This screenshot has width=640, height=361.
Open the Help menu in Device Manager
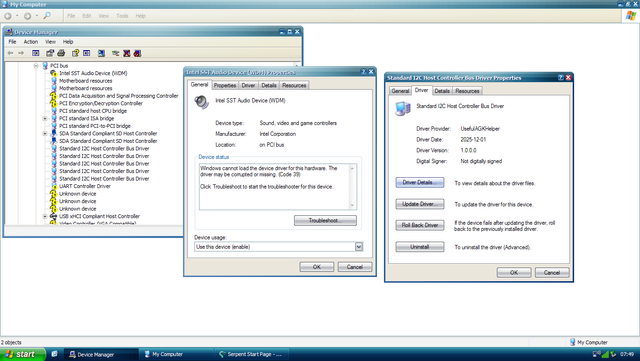coord(68,42)
